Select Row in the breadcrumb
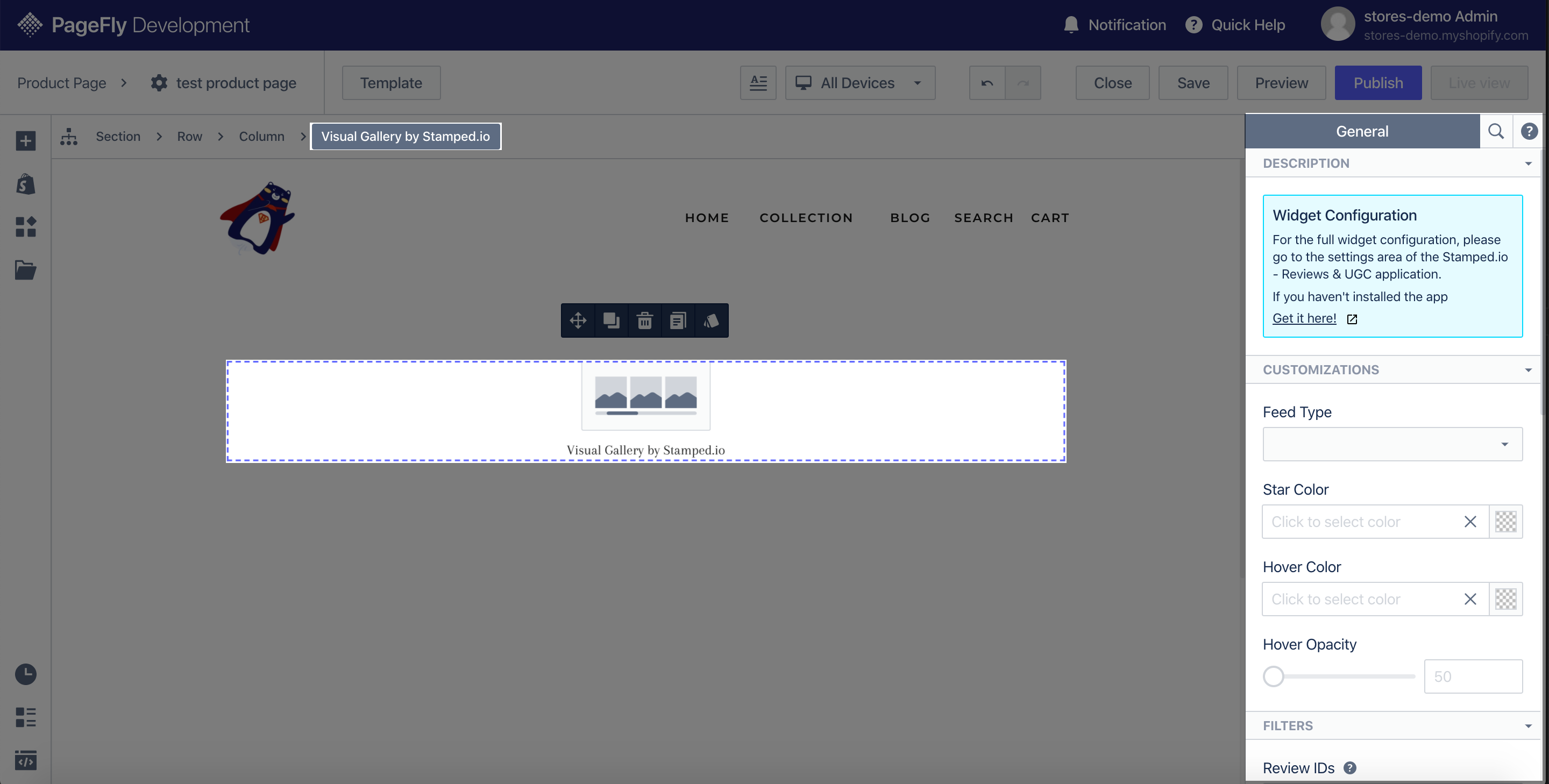 [189, 137]
